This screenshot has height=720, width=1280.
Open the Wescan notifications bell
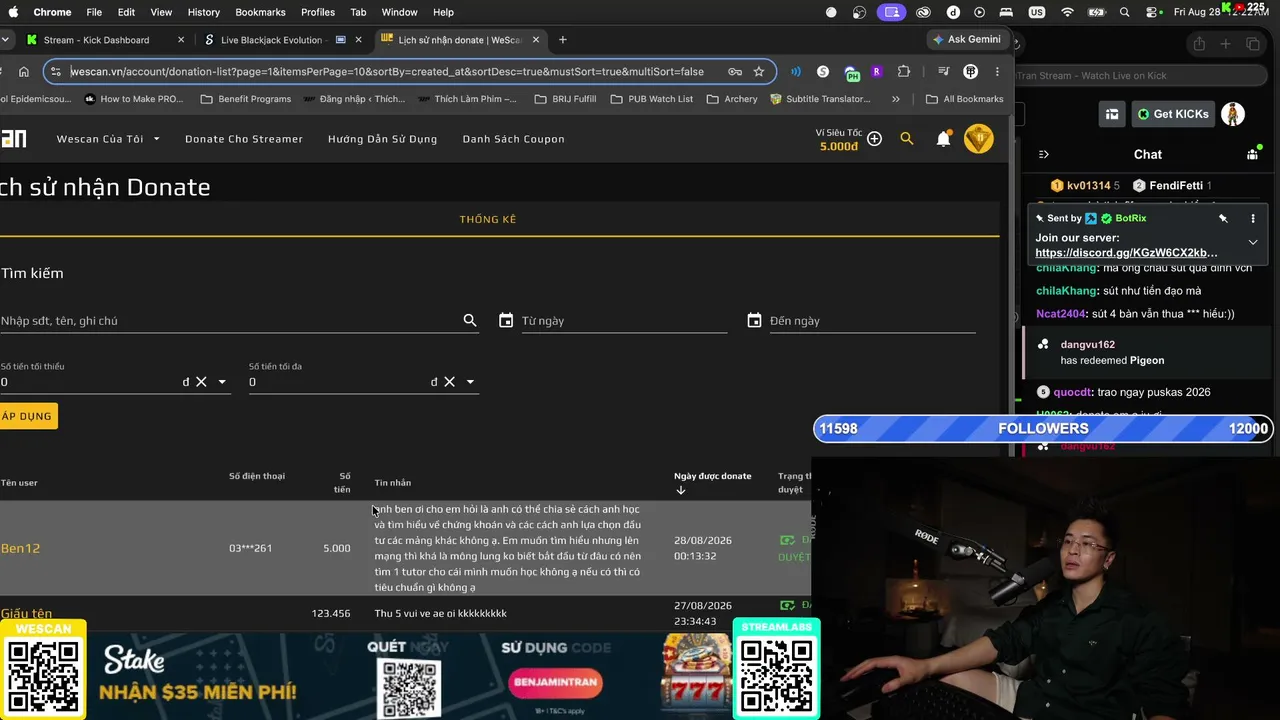coord(943,139)
